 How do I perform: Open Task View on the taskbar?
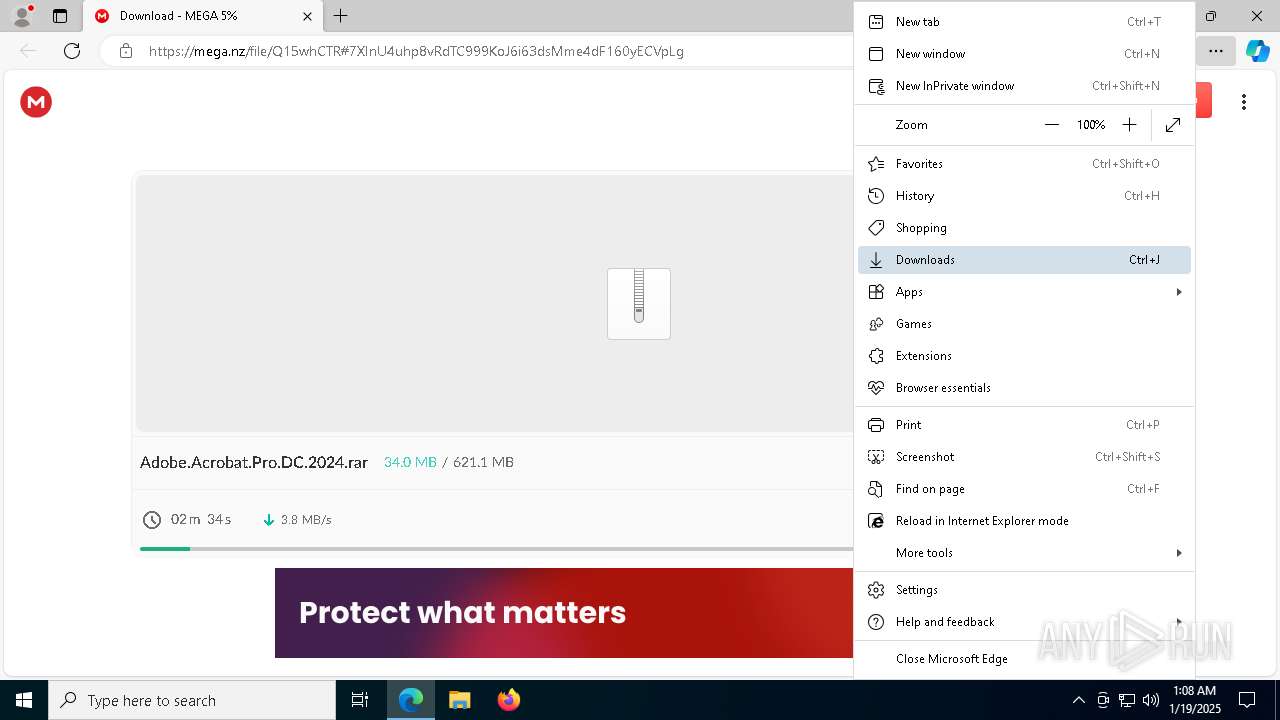click(x=360, y=700)
